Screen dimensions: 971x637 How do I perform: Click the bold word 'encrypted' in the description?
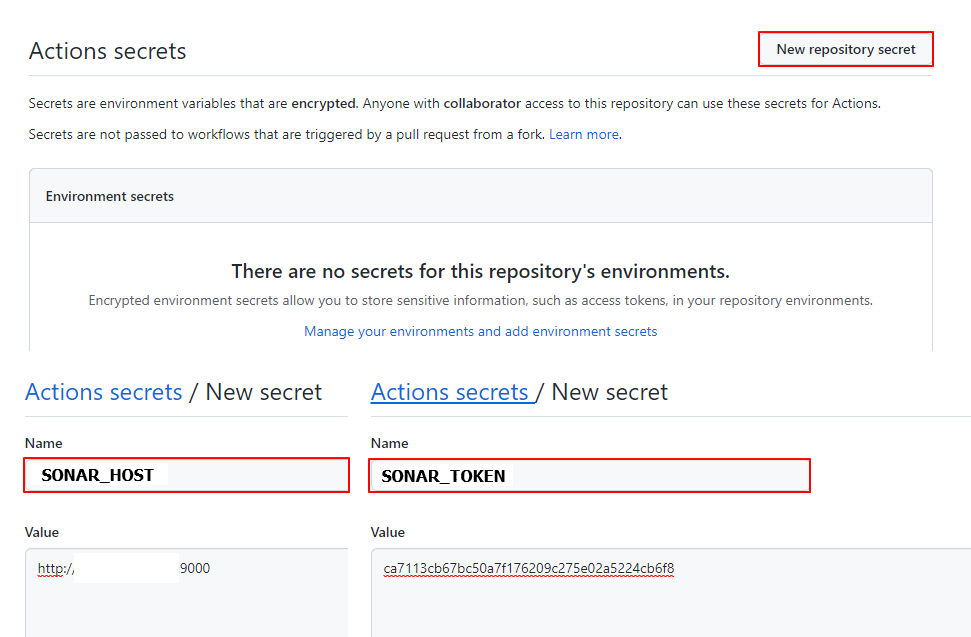[x=323, y=103]
